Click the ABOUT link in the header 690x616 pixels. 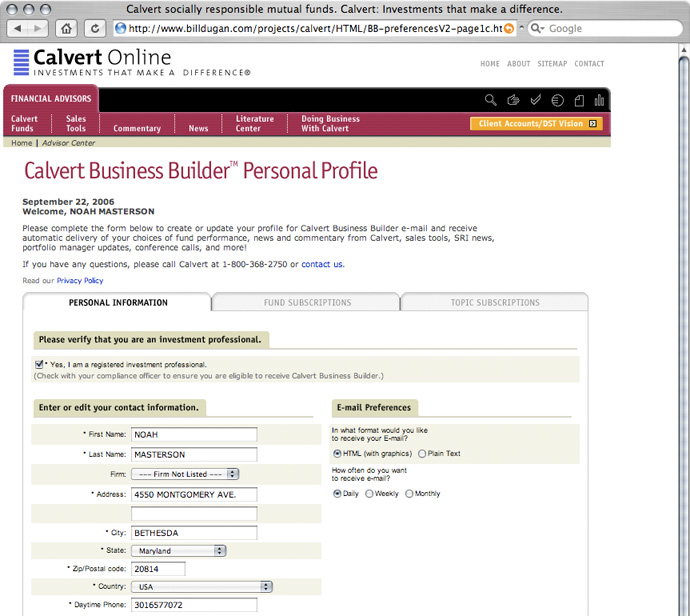(x=518, y=64)
